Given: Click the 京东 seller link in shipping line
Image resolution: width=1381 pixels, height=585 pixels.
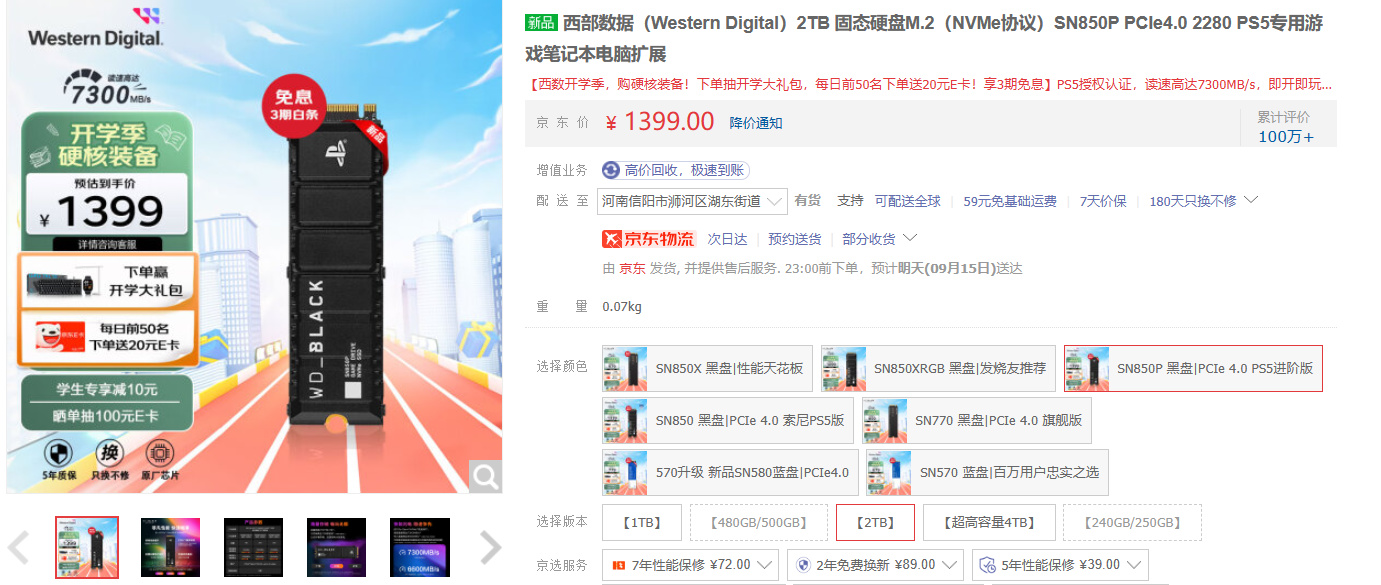Looking at the screenshot, I should (632, 268).
